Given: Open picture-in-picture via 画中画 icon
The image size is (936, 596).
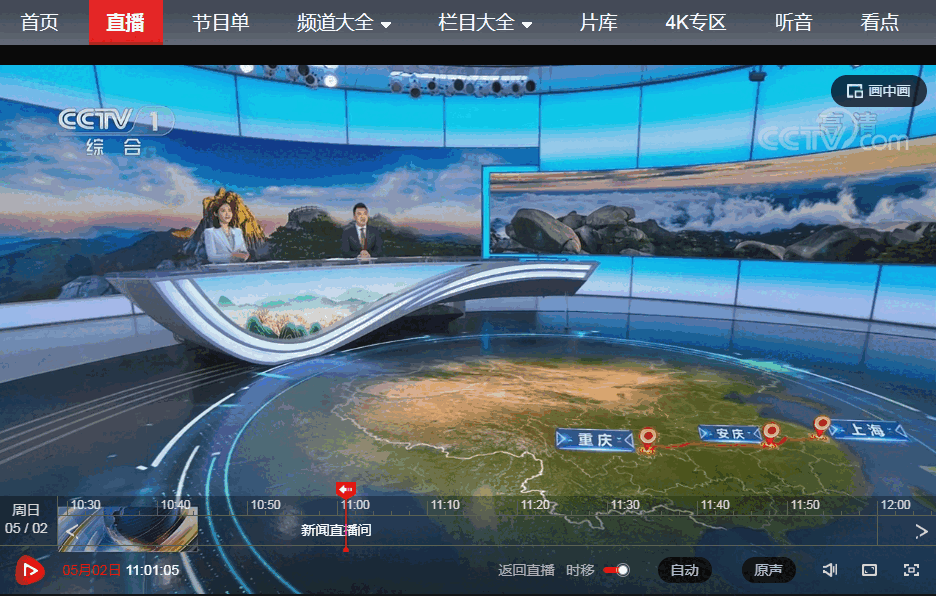Looking at the screenshot, I should 877,90.
